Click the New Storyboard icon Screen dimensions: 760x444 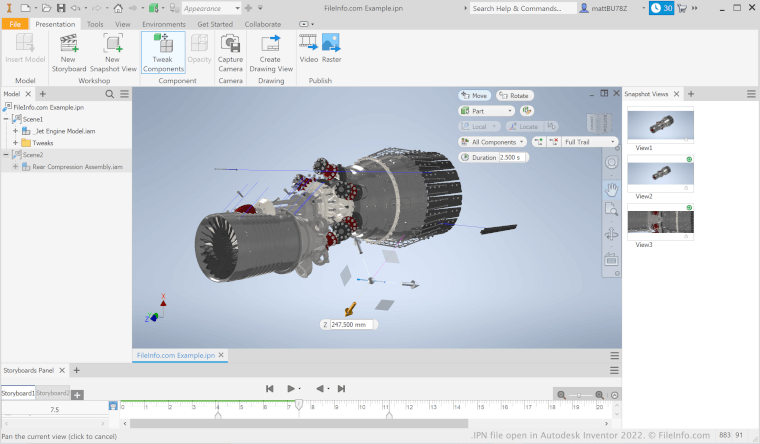pyautogui.click(x=69, y=45)
